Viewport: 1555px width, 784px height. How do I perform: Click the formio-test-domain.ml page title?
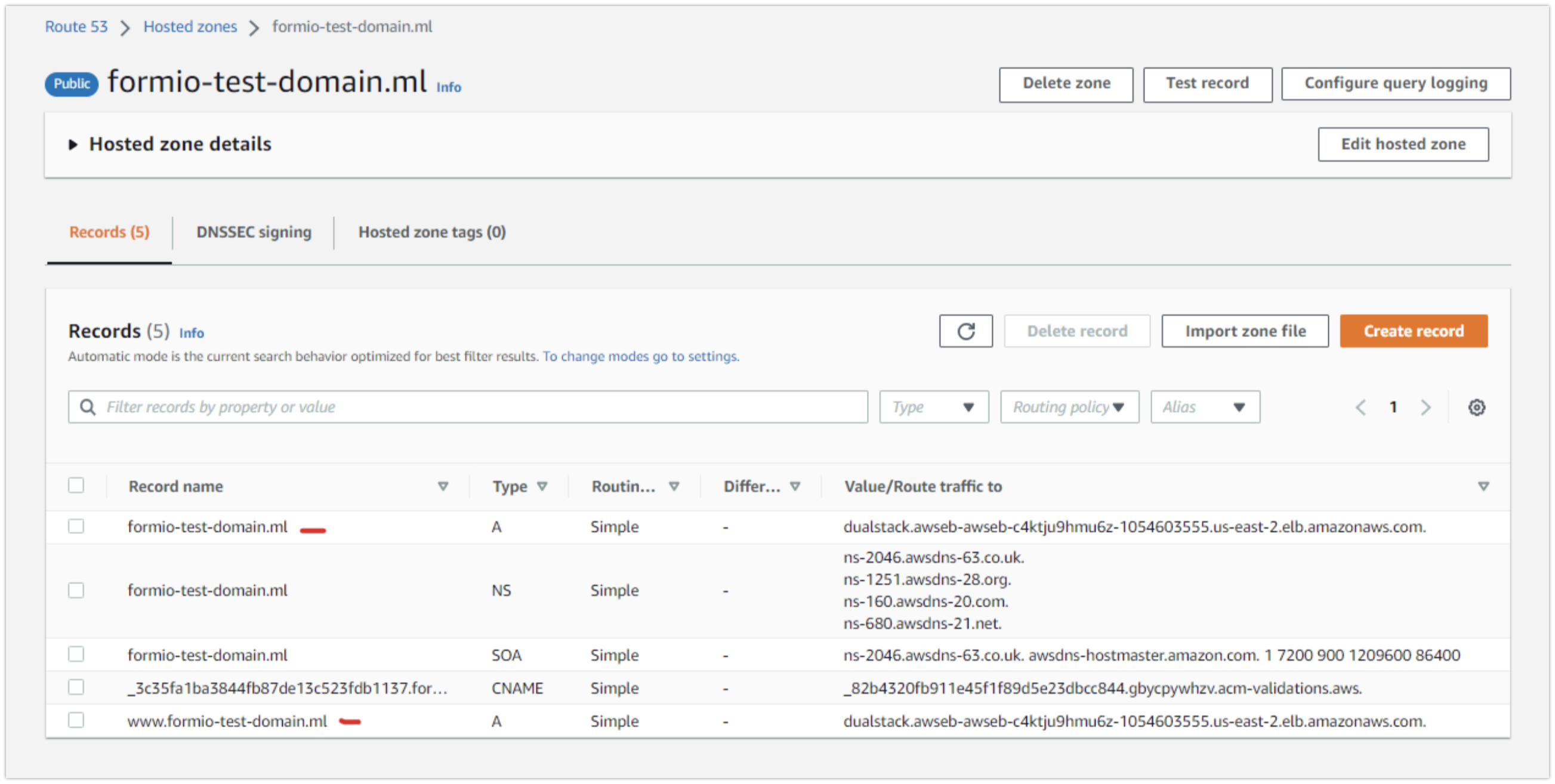(267, 82)
